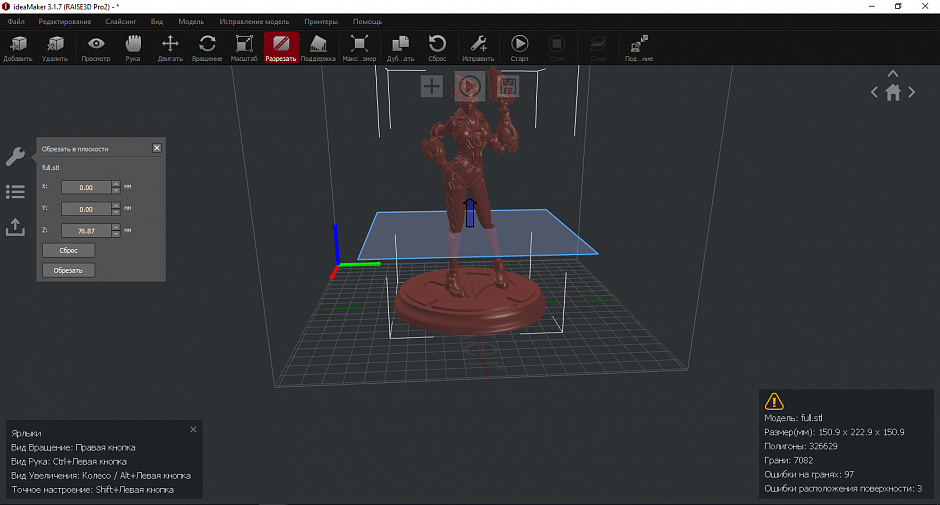Viewport: 940px width, 505px height.
Task: Increase Y value with up stepper arrow
Action: 116,205
